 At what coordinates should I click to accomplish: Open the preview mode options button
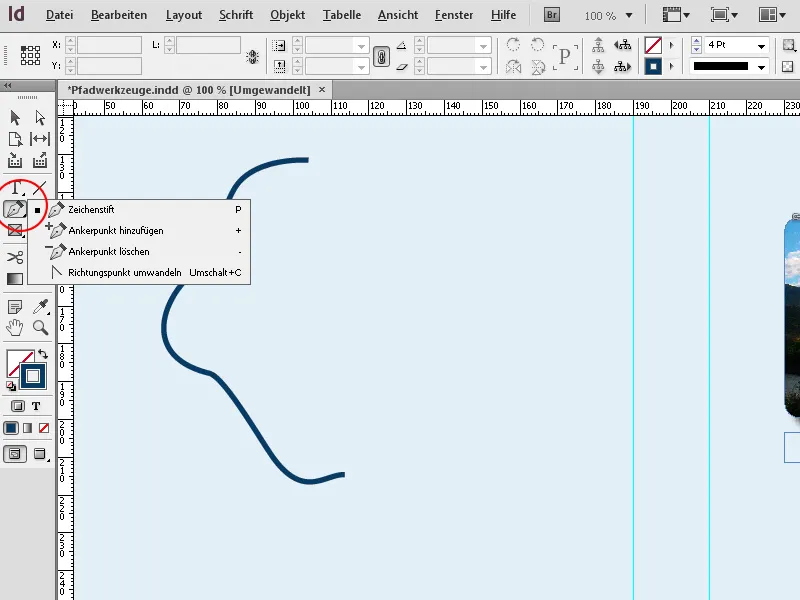click(x=41, y=454)
